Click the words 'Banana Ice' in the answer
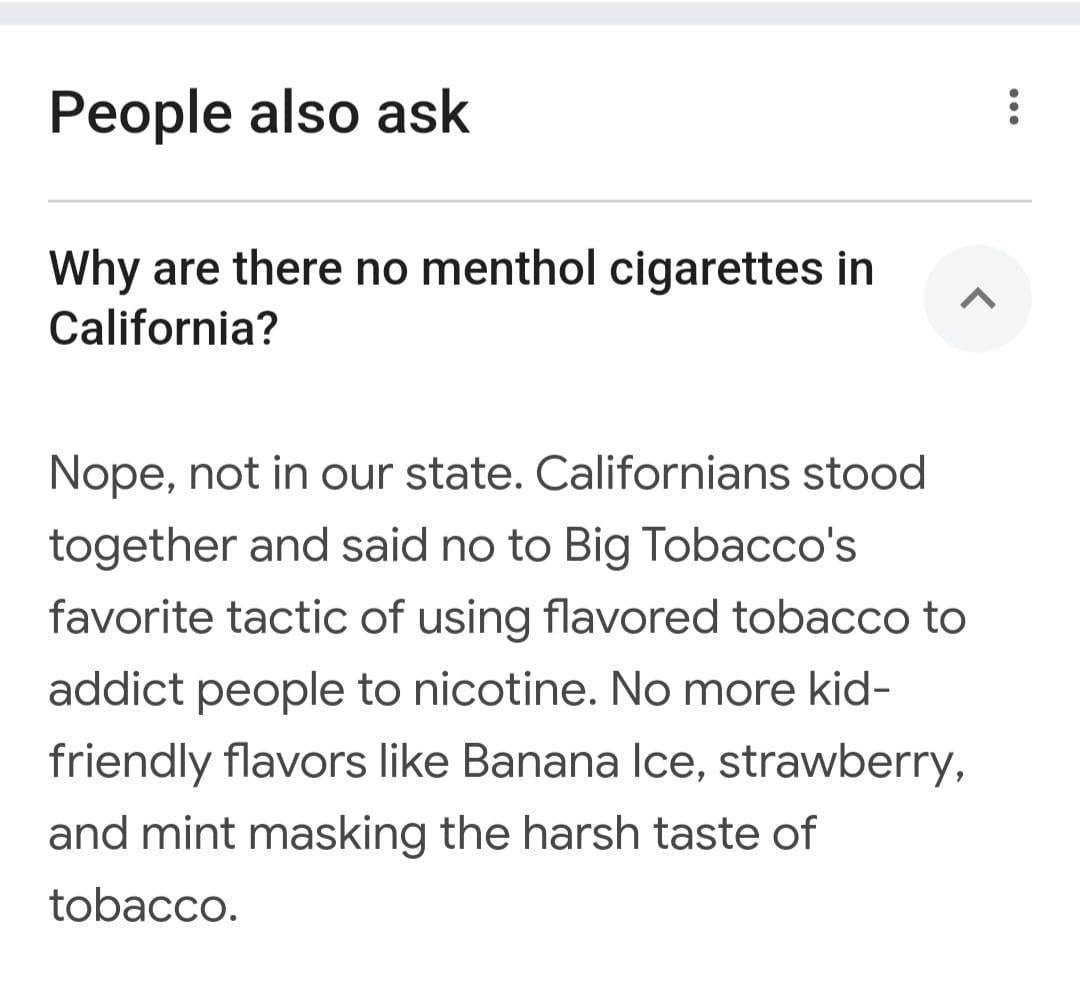1080x987 pixels. [584, 761]
